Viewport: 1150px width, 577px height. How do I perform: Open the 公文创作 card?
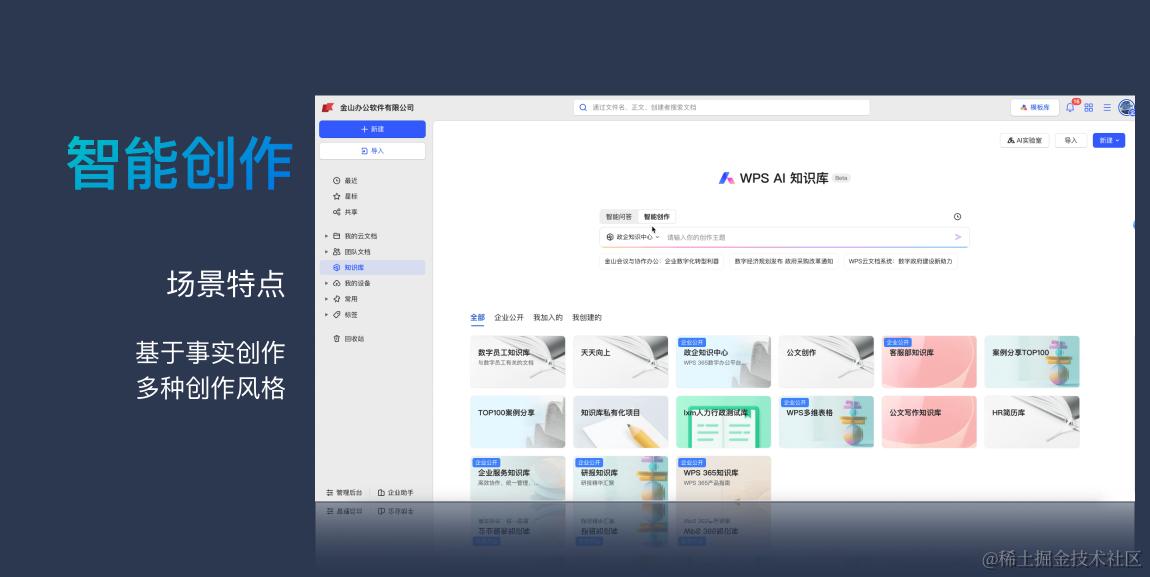[826, 362]
